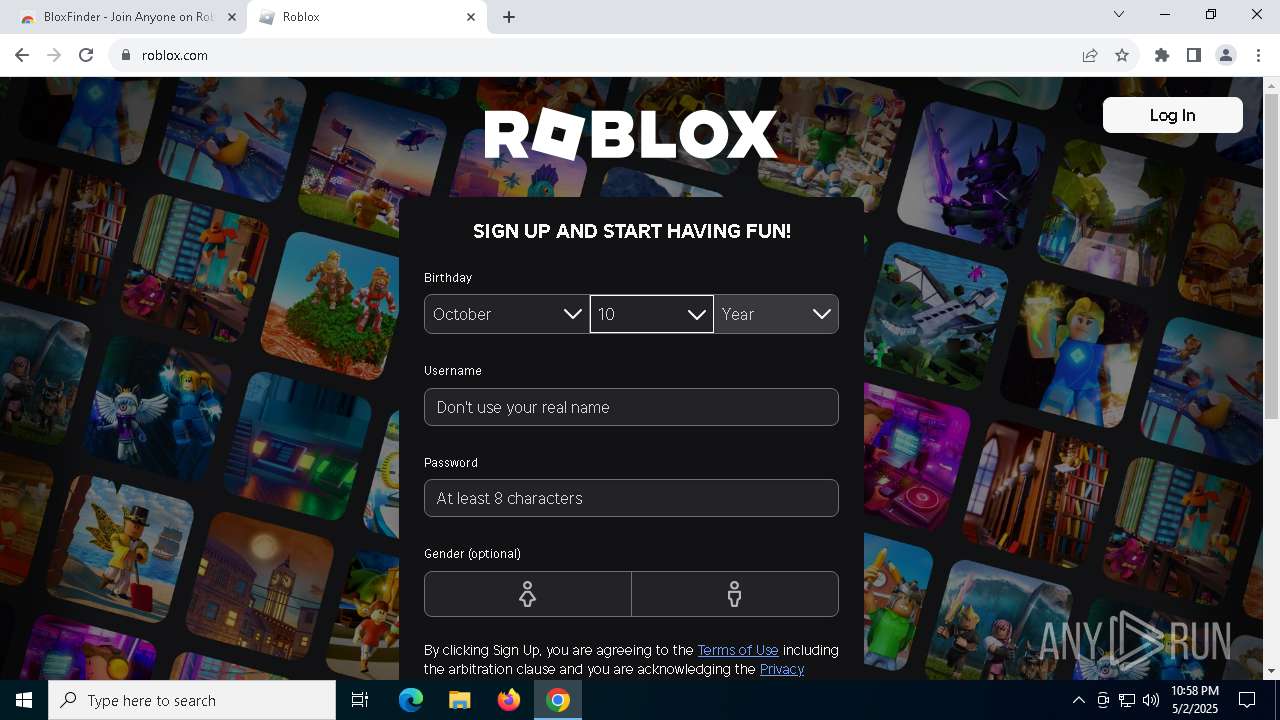Viewport: 1280px width, 720px height.
Task: Show hidden system tray icons
Action: pyautogui.click(x=1078, y=700)
